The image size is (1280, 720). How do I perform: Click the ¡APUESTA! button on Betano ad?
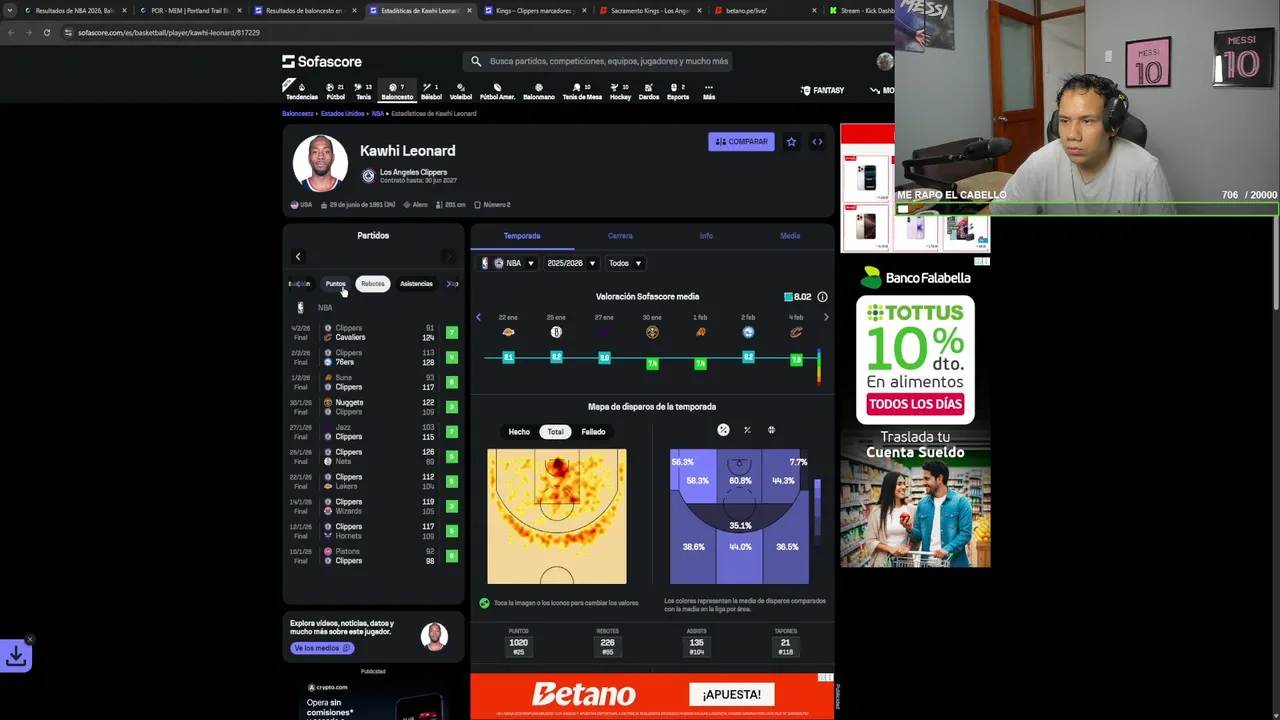click(x=731, y=694)
